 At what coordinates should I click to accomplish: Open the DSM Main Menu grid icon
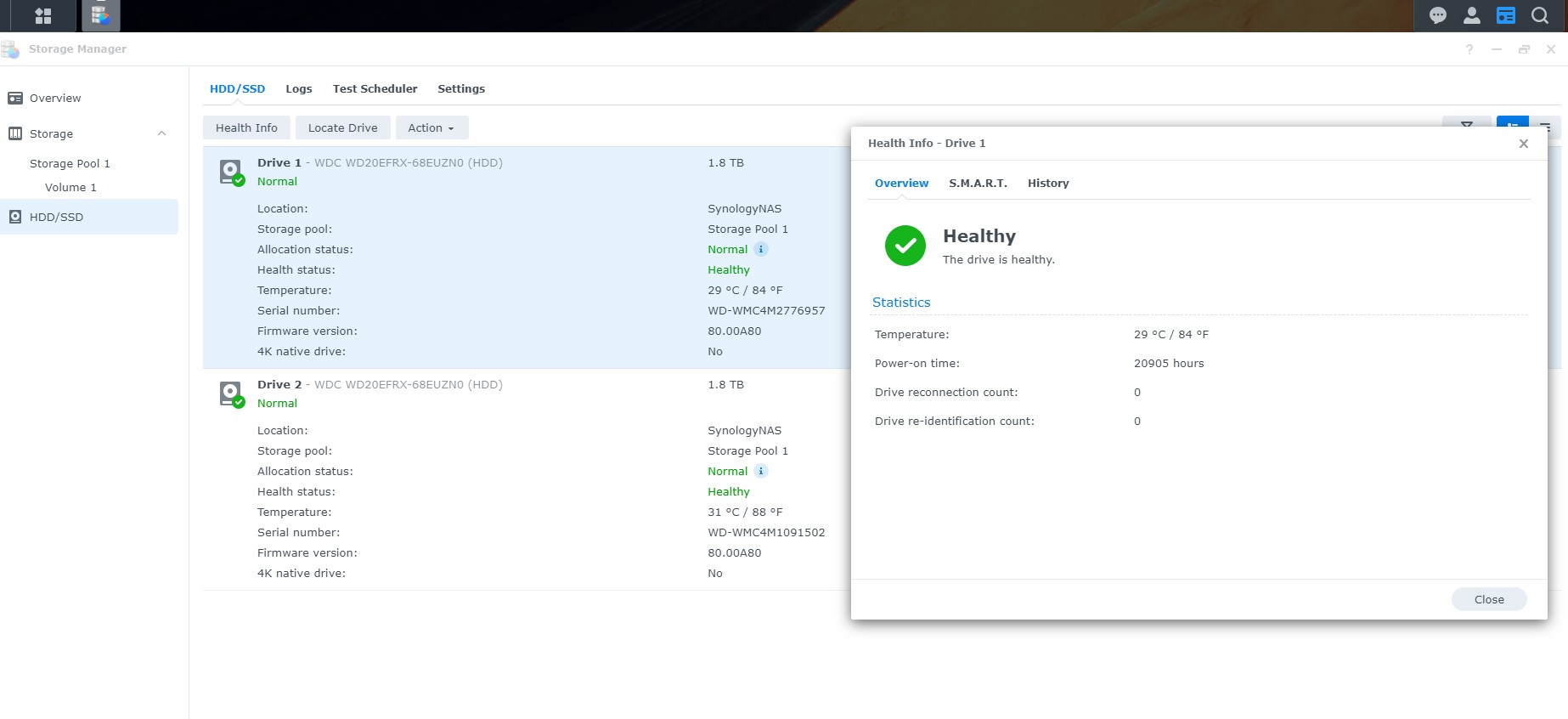click(x=43, y=15)
